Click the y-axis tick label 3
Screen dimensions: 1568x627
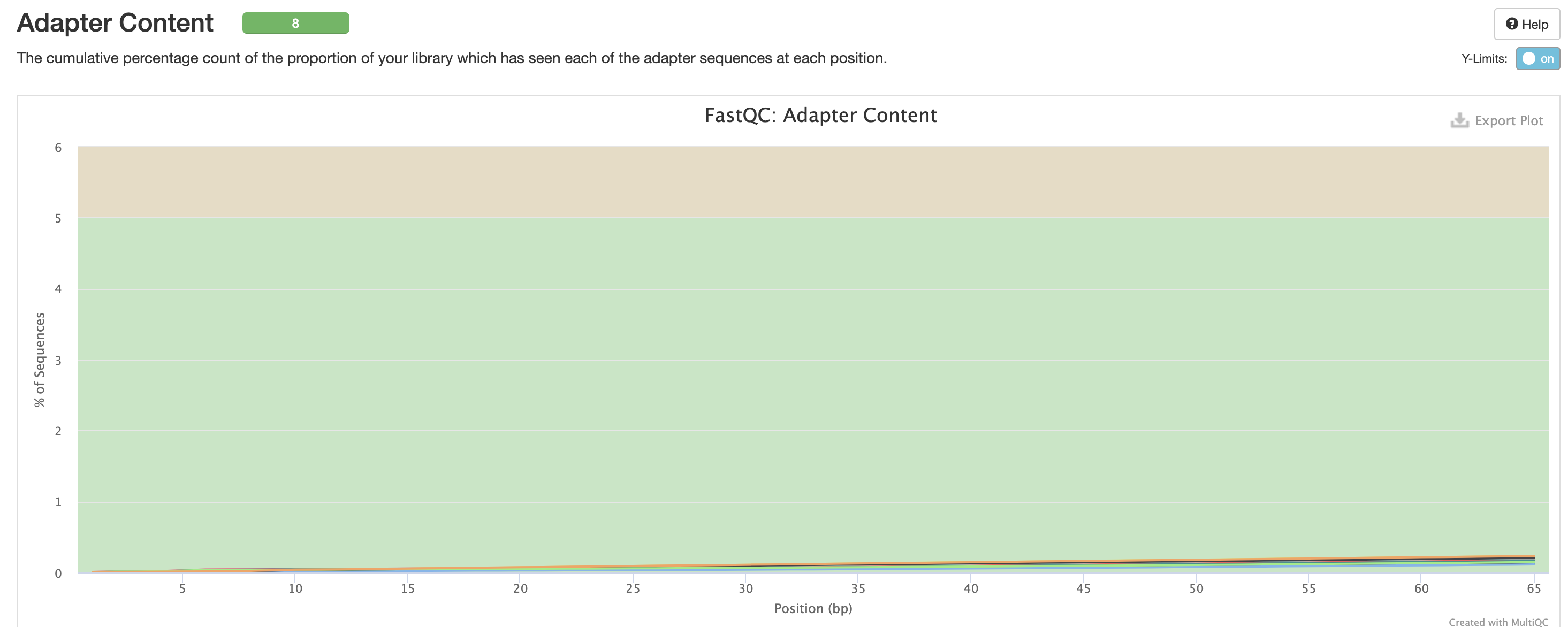pyautogui.click(x=58, y=361)
